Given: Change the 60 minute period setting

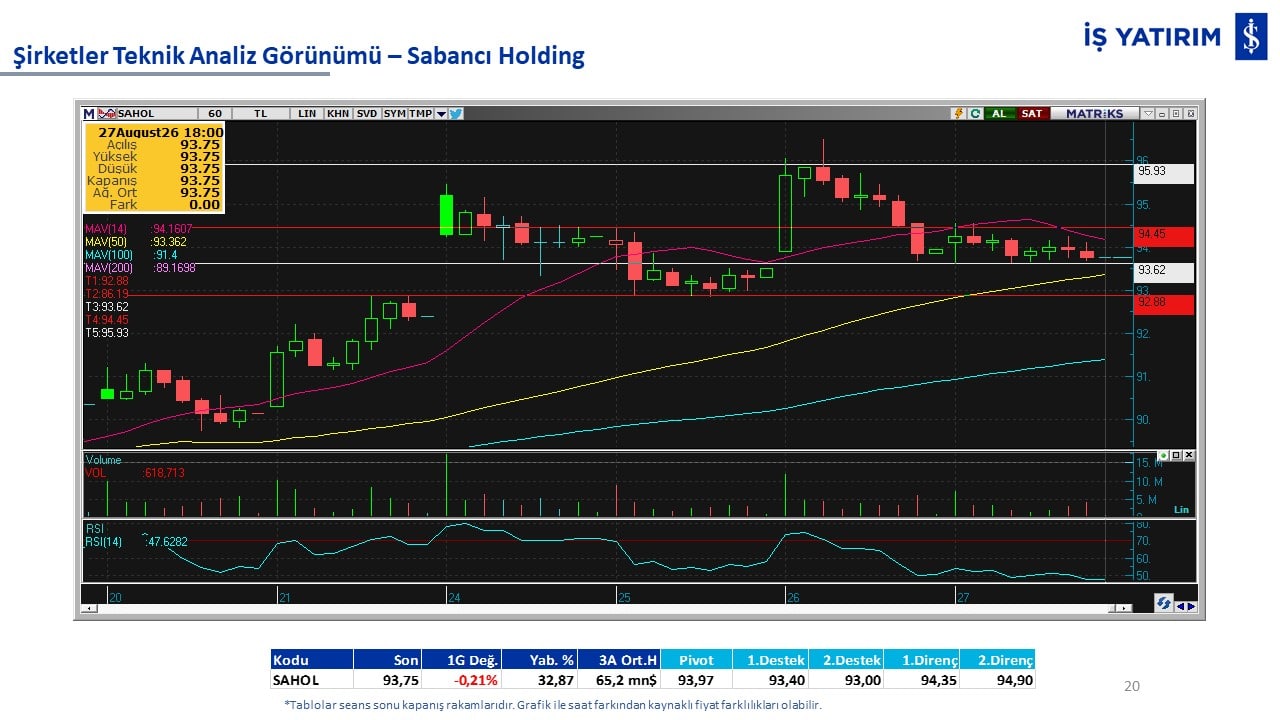Looking at the screenshot, I should pyautogui.click(x=214, y=114).
